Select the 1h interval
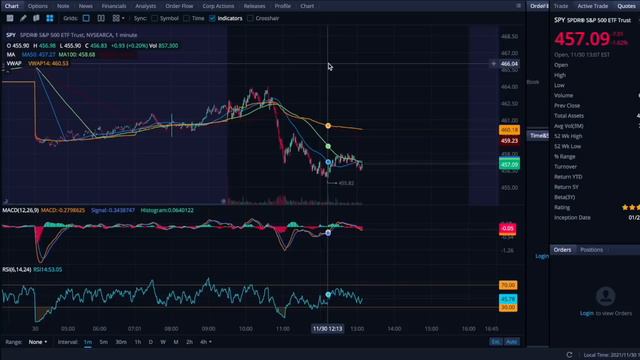 (138, 342)
